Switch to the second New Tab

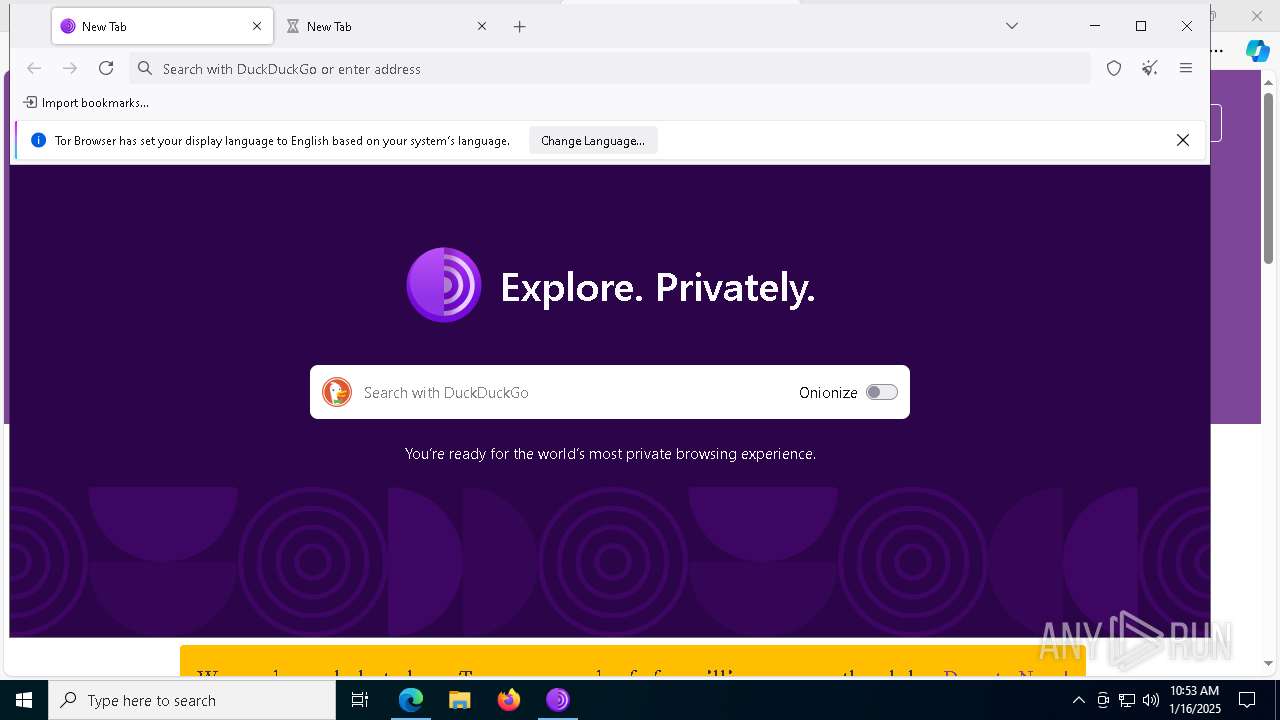pos(388,27)
